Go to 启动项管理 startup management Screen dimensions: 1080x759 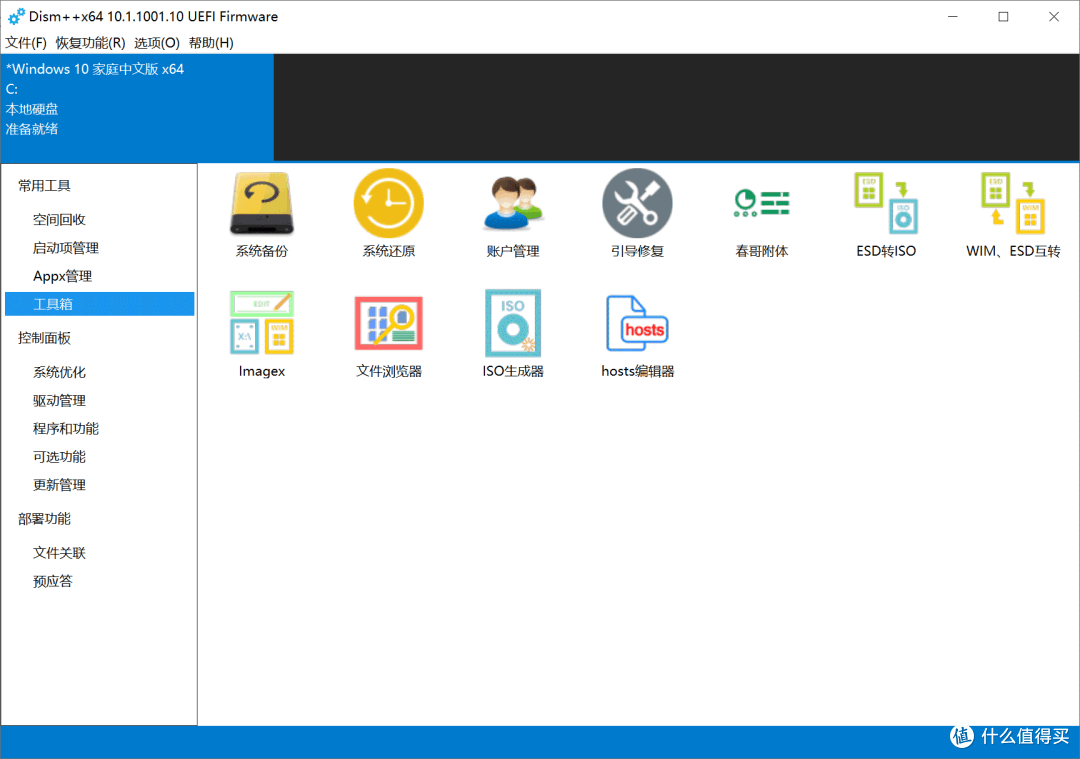pyautogui.click(x=66, y=248)
